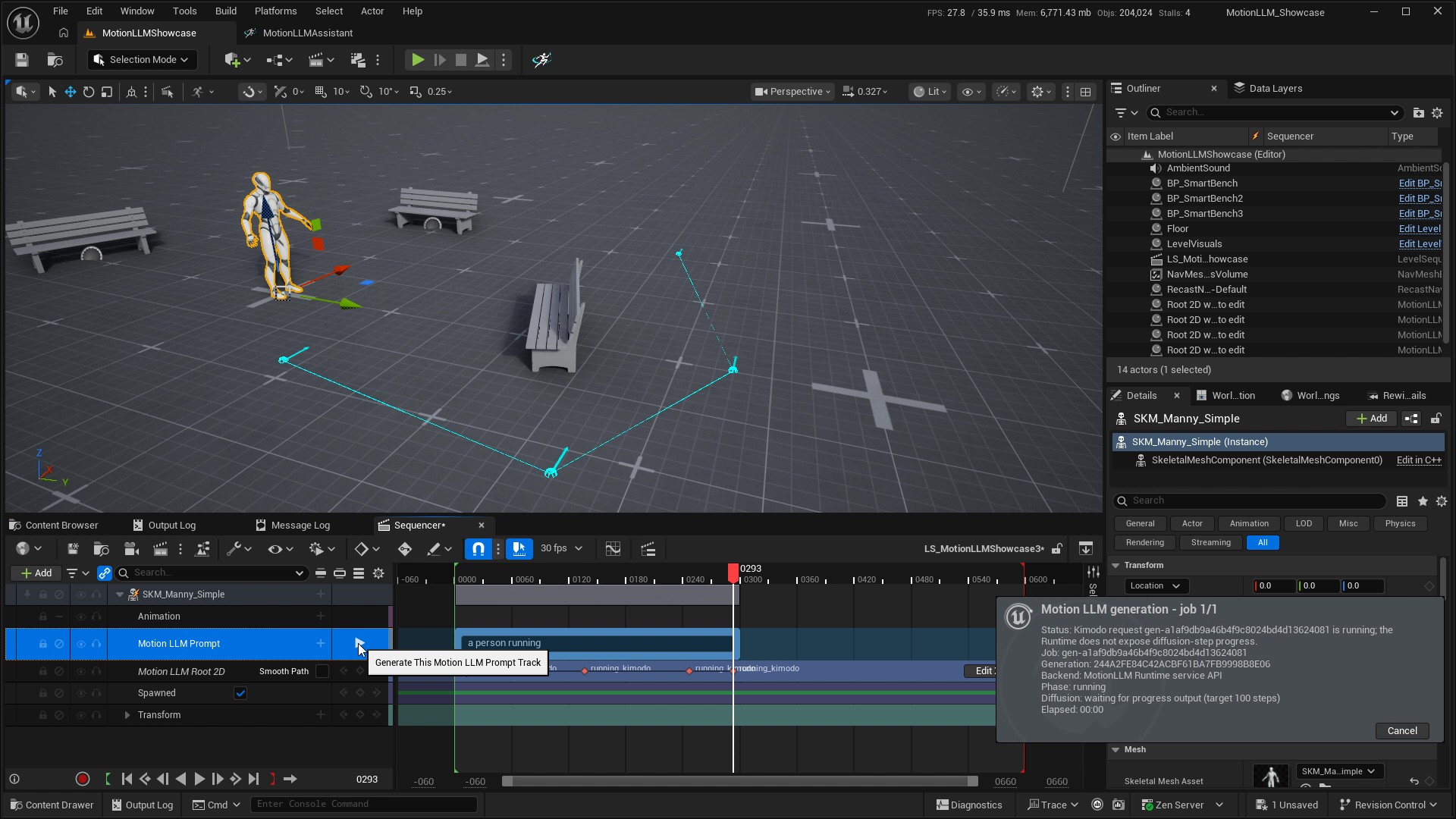
Task: Select the rotate gizmo tool
Action: click(89, 92)
